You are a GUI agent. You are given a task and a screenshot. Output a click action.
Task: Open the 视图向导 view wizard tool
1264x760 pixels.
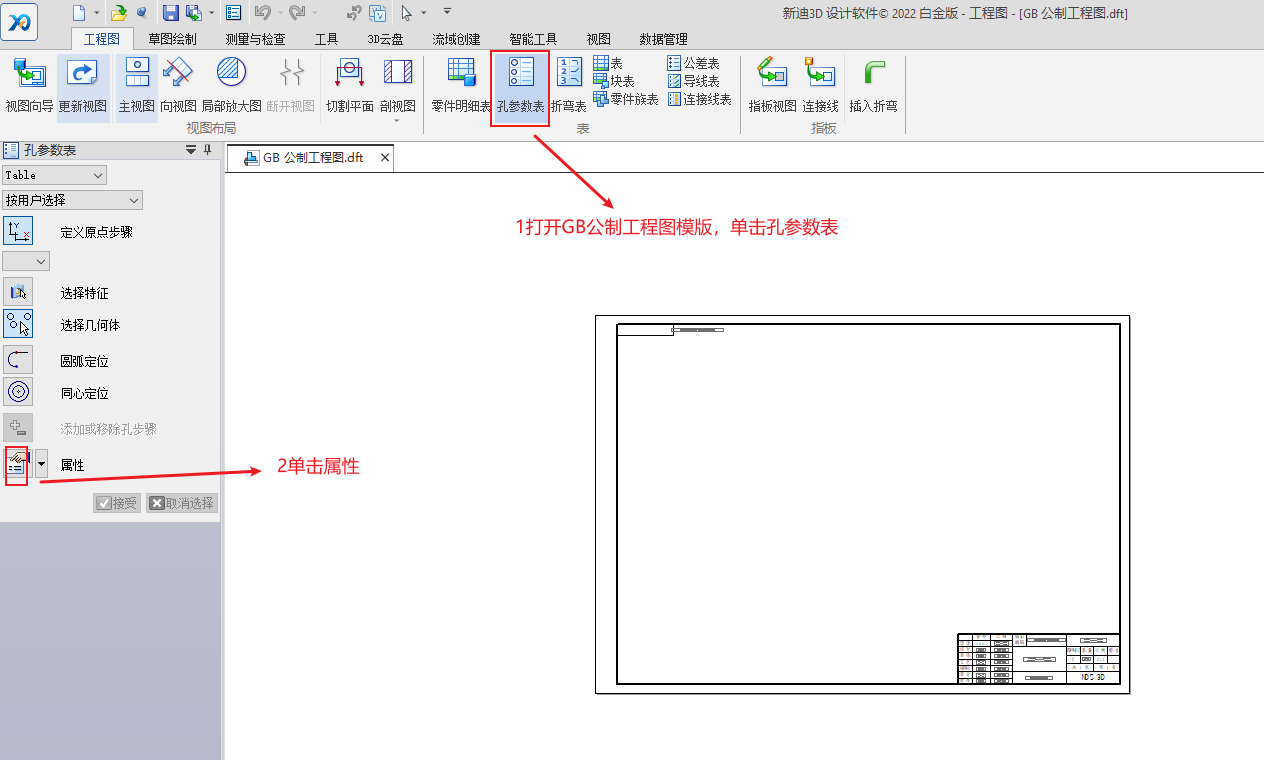pyautogui.click(x=28, y=85)
